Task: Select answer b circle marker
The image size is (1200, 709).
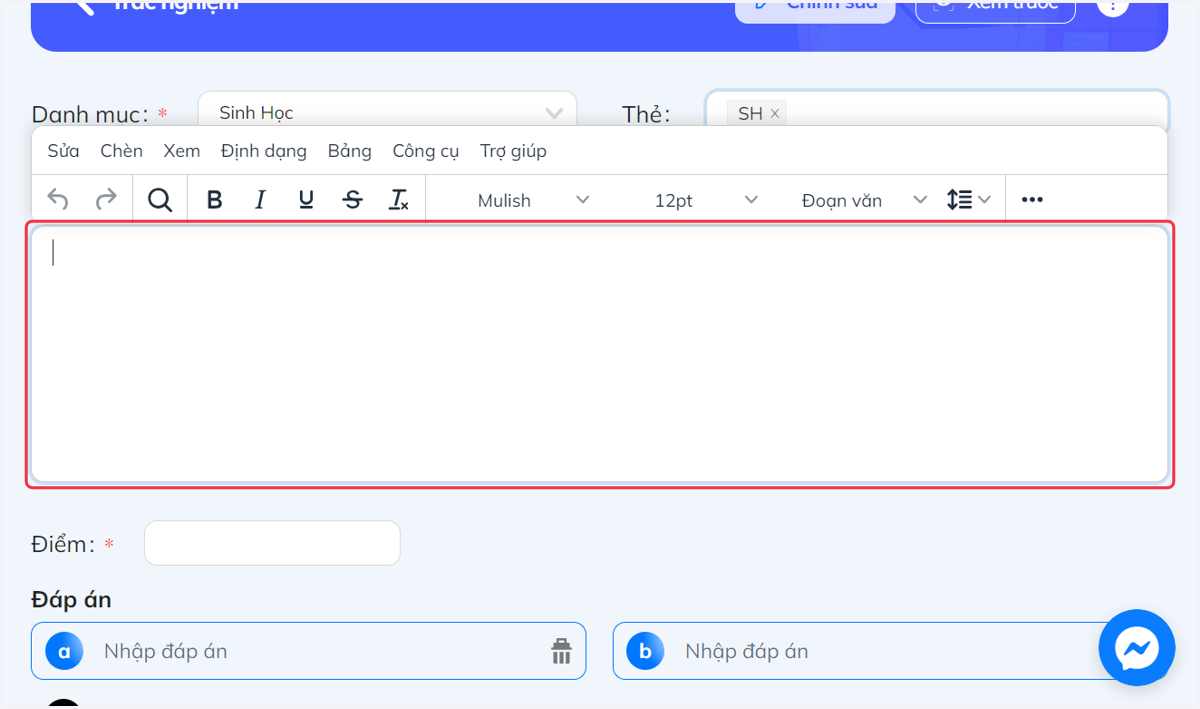Action: [x=645, y=652]
